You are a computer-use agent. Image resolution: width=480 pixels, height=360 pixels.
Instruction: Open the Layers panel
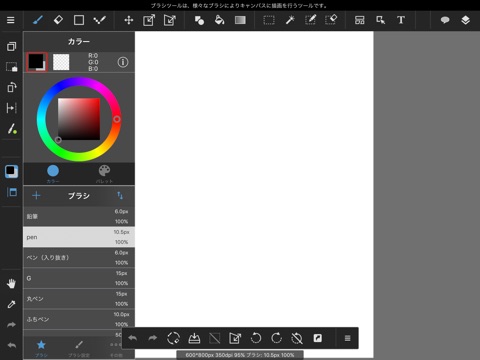point(465,20)
